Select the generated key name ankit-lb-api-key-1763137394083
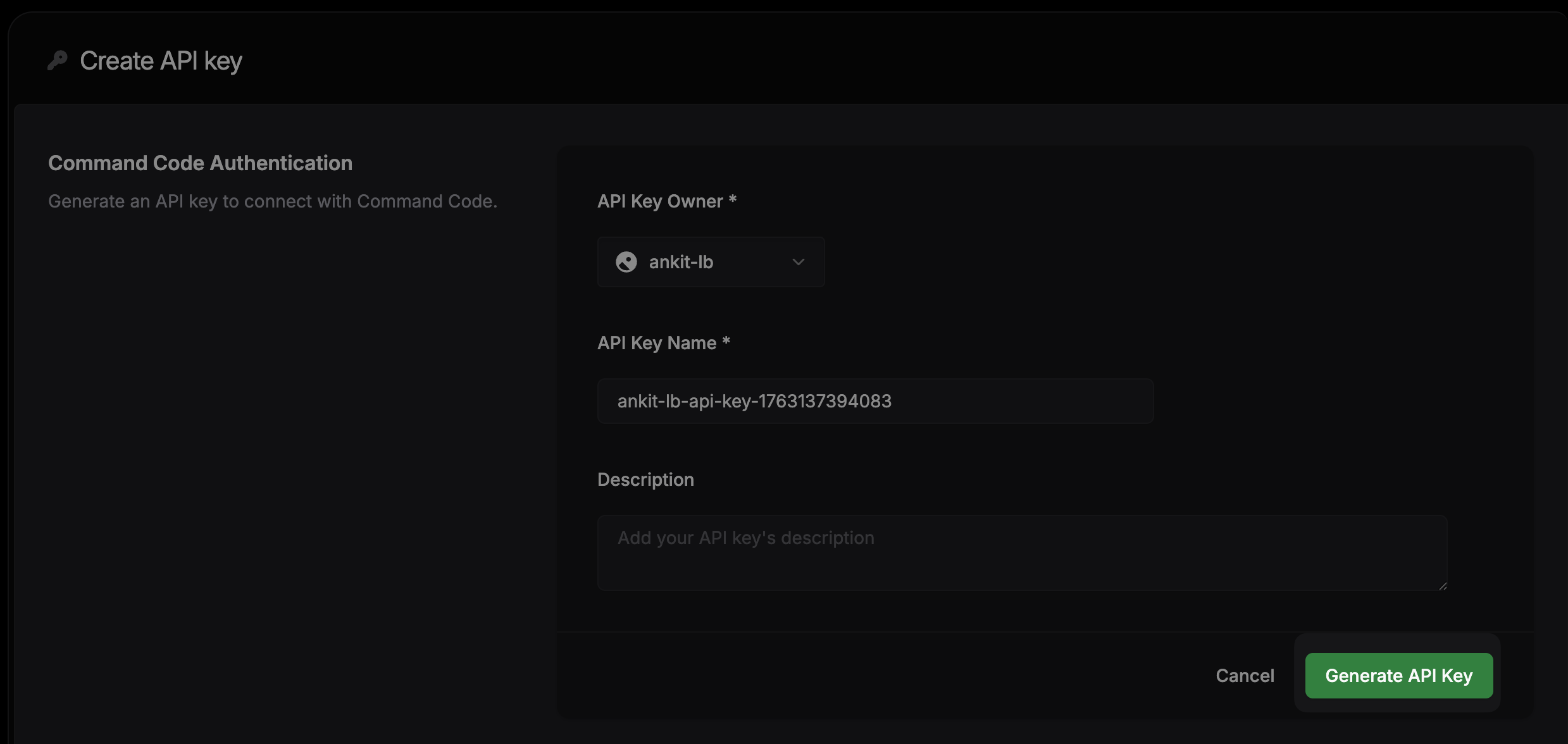1568x744 pixels. 754,400
